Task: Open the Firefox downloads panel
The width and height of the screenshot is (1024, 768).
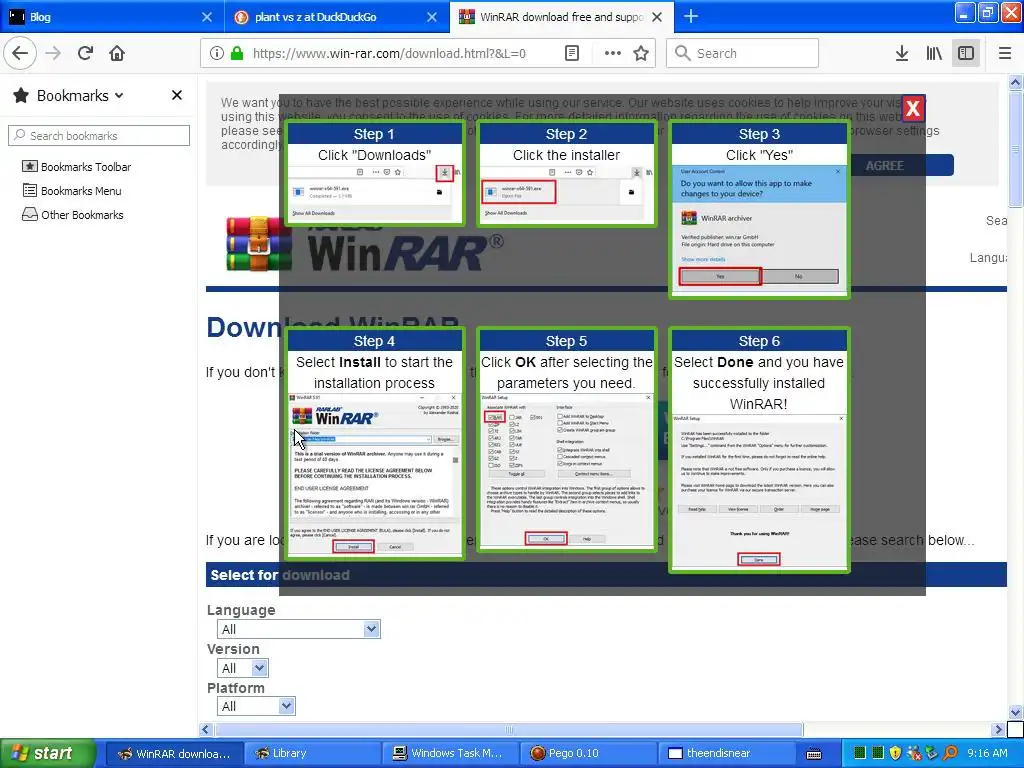Action: [x=902, y=54]
